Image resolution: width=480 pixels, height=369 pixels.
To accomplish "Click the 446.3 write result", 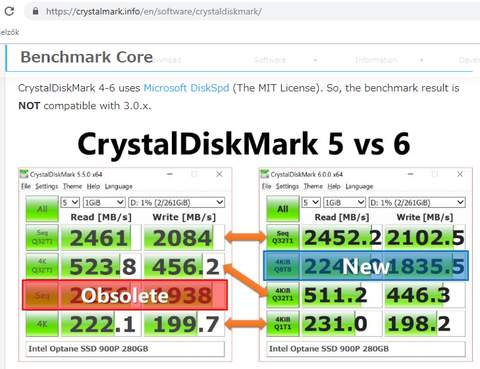I will pyautogui.click(x=425, y=295).
